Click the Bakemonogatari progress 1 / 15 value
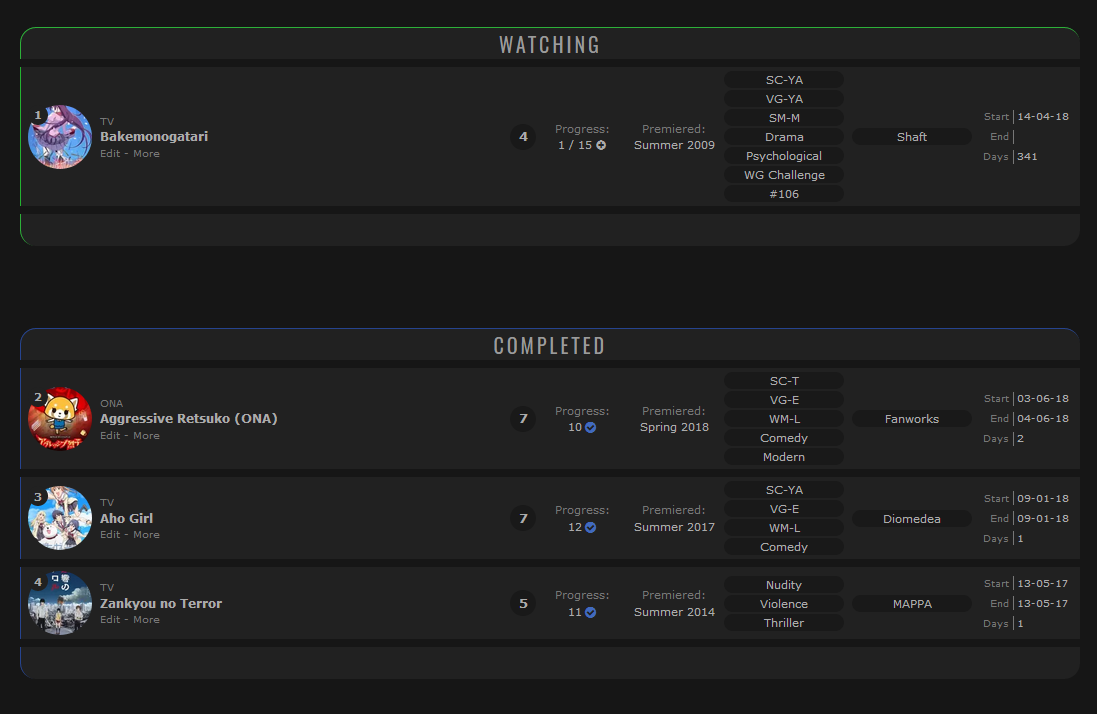The height and width of the screenshot is (714, 1097). [x=575, y=145]
